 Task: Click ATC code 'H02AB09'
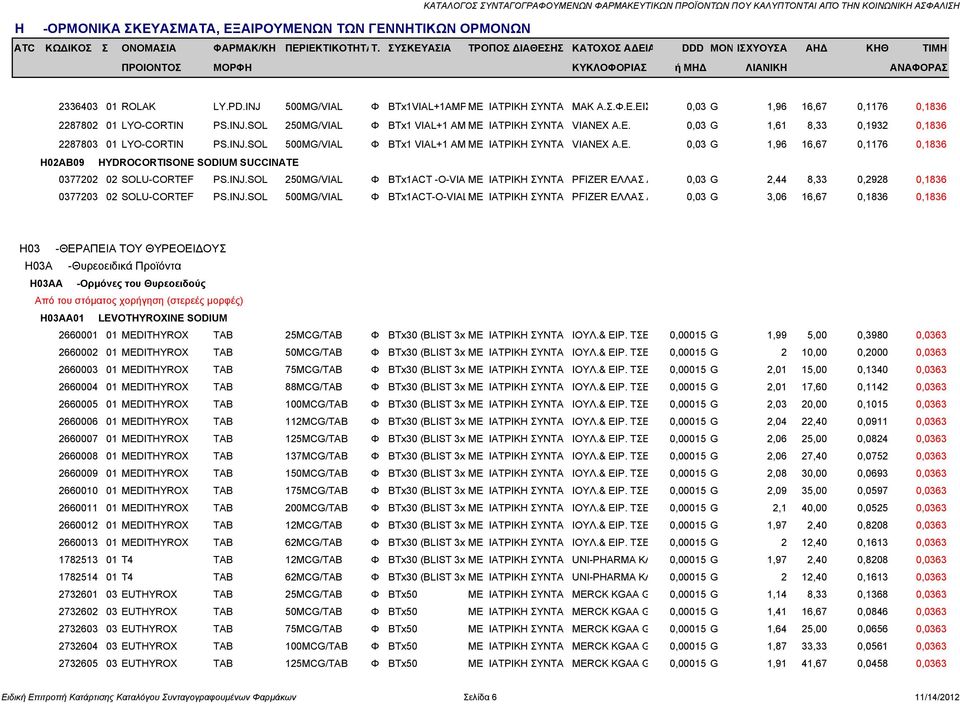pos(62,163)
